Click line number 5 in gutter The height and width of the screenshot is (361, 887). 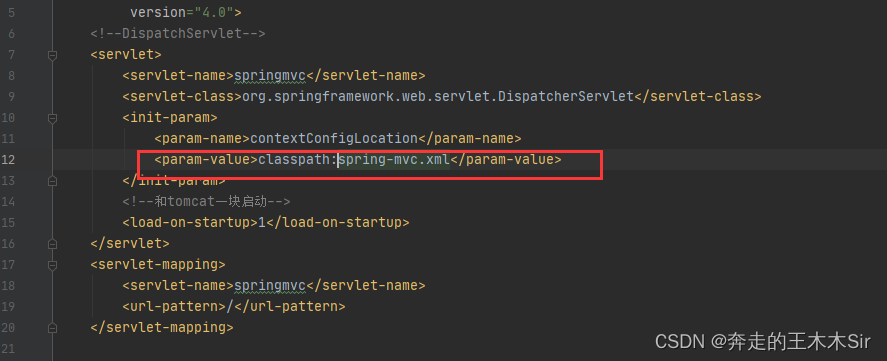[x=11, y=12]
